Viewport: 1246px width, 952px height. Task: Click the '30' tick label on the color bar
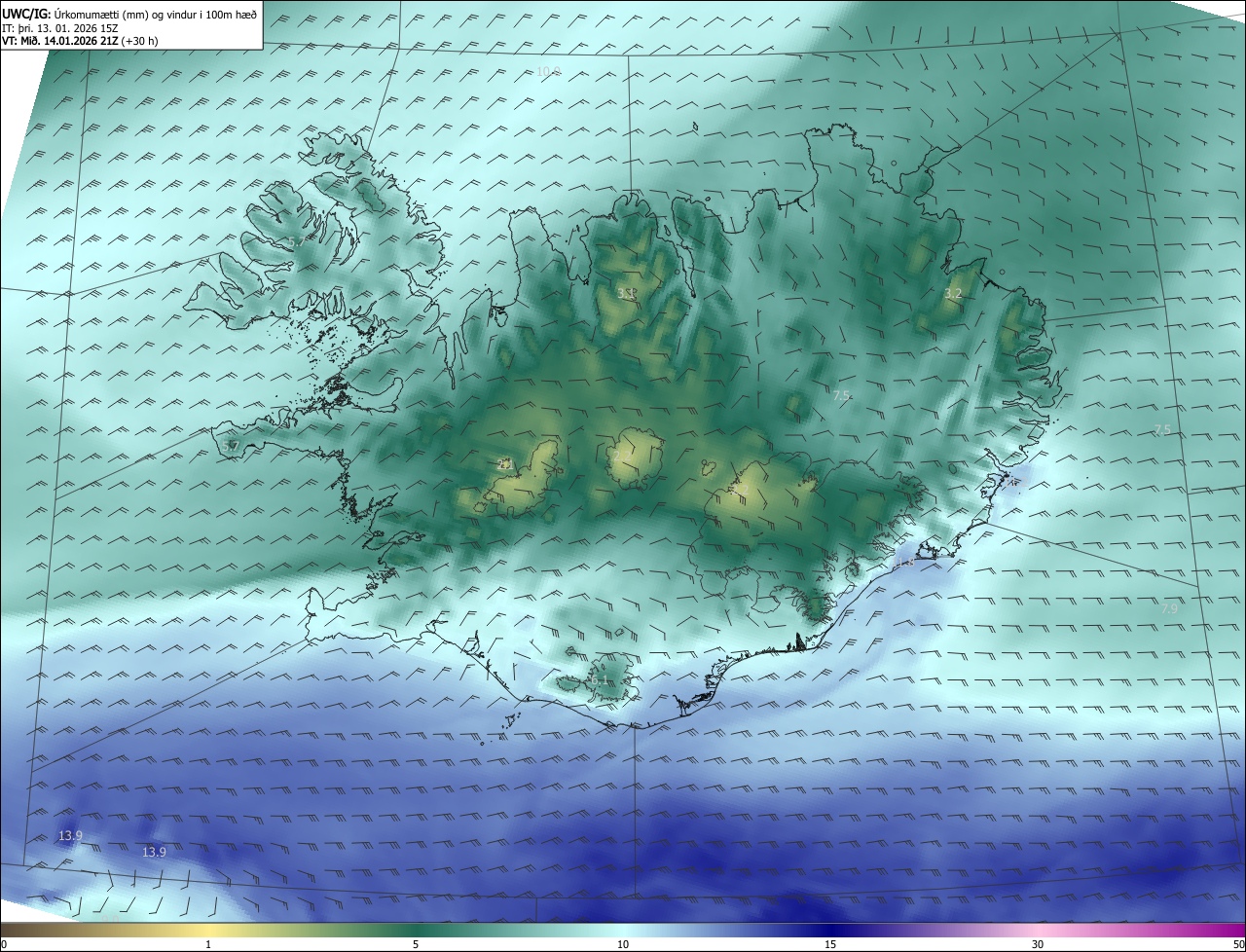pyautogui.click(x=1038, y=944)
